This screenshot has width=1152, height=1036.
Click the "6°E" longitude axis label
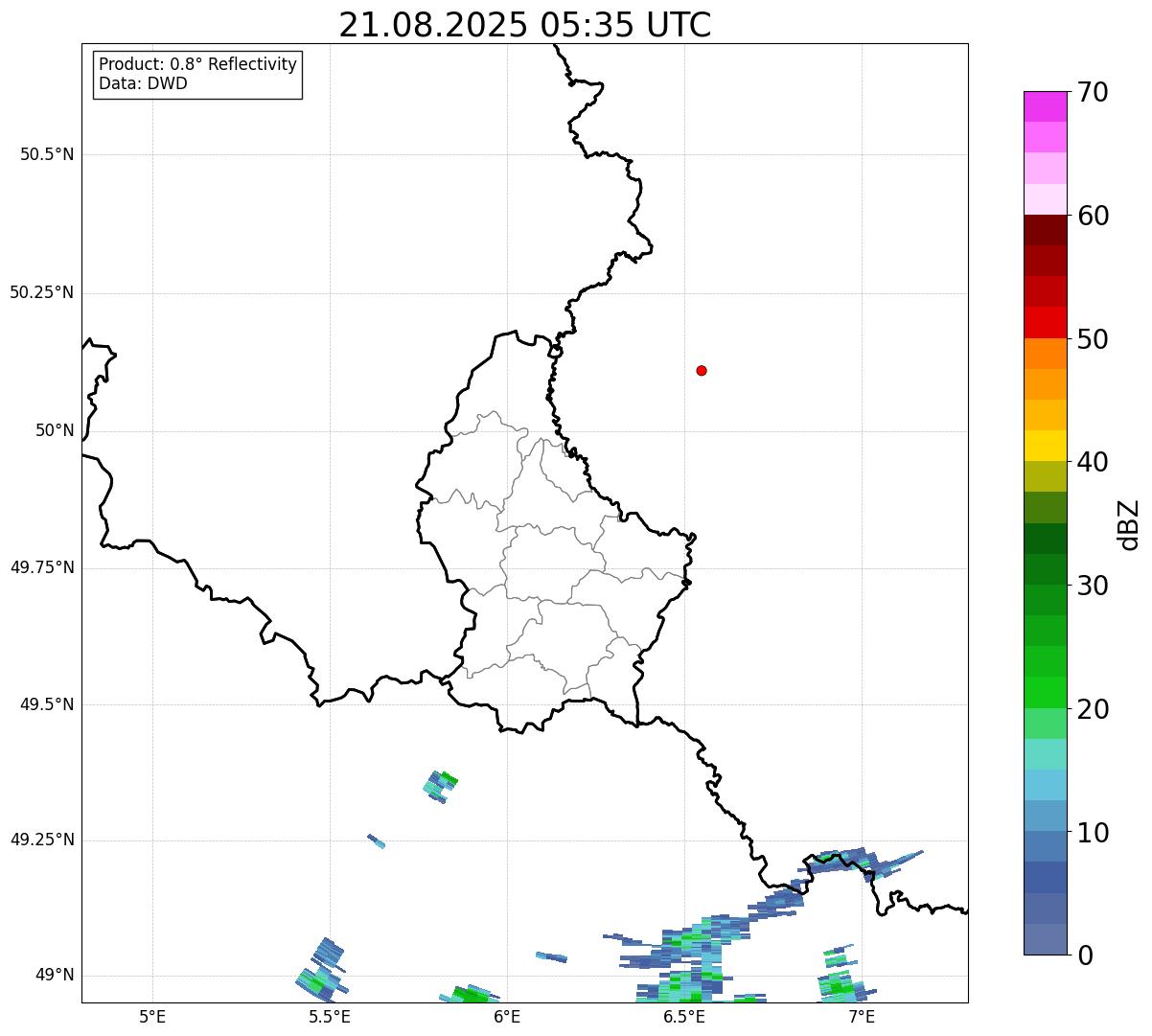point(507,1016)
